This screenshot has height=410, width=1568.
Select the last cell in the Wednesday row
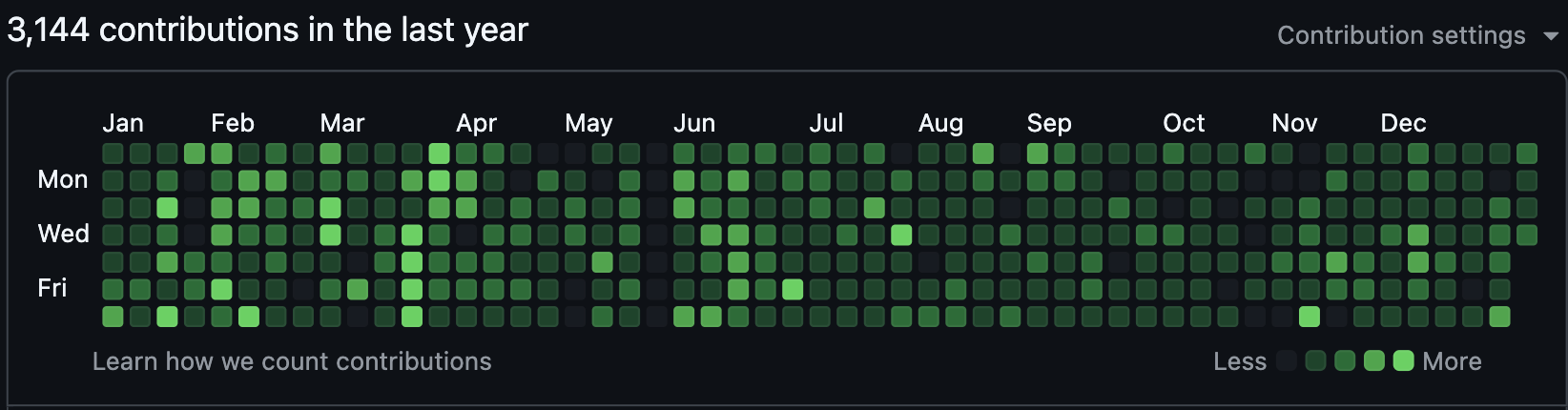tap(1527, 235)
